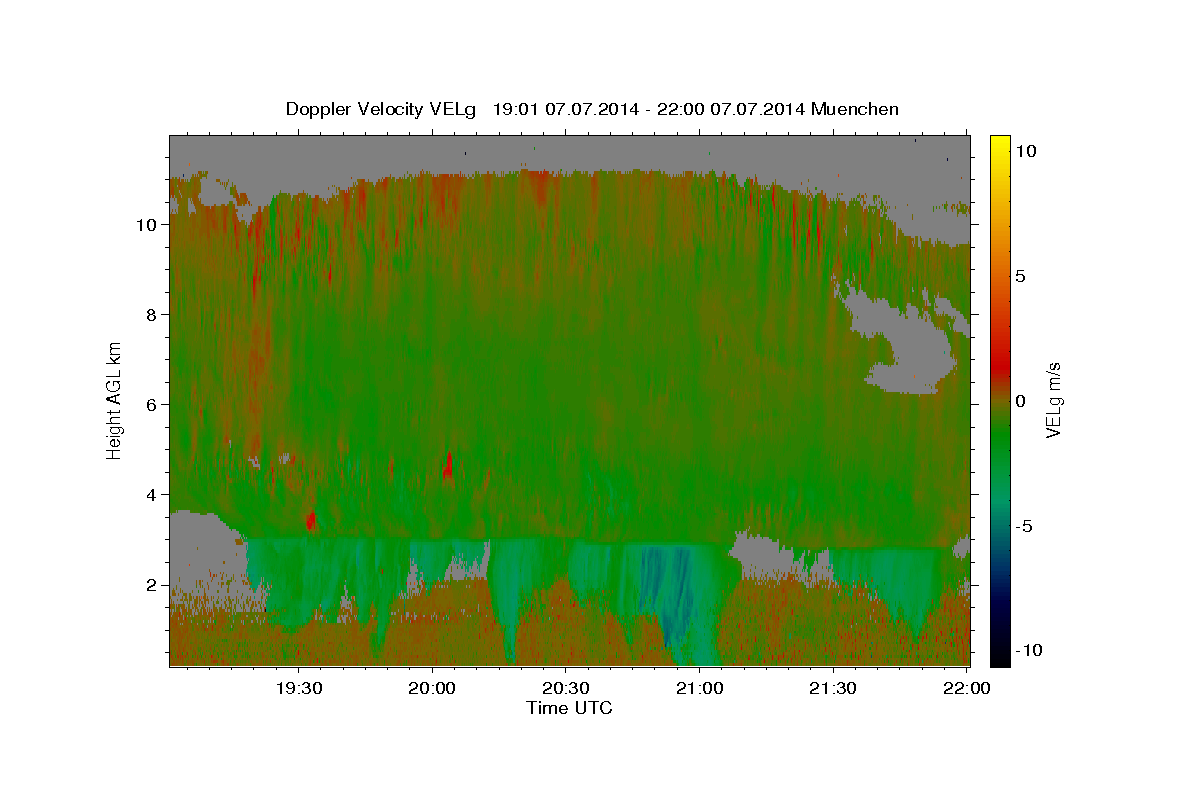Click the 21:30 time tick label
The width and height of the screenshot is (1200, 800).
(x=832, y=688)
